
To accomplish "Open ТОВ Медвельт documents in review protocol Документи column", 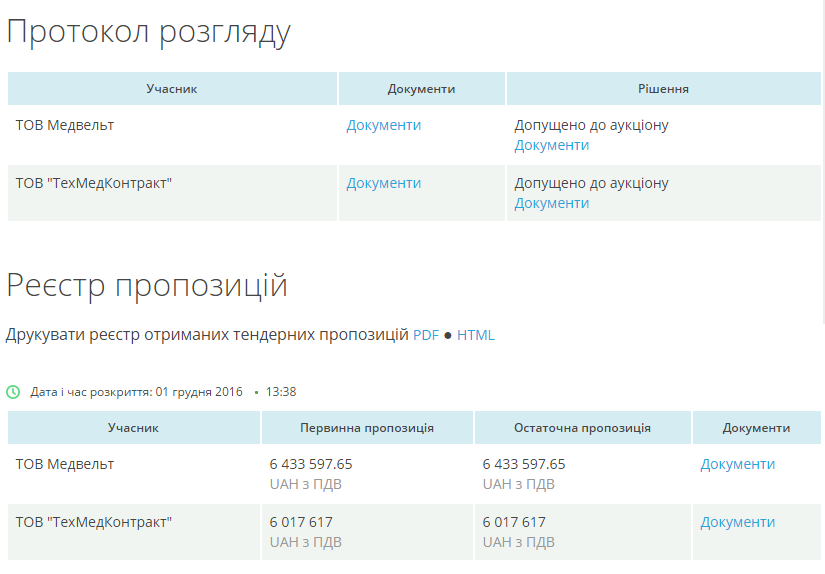I will 383,125.
